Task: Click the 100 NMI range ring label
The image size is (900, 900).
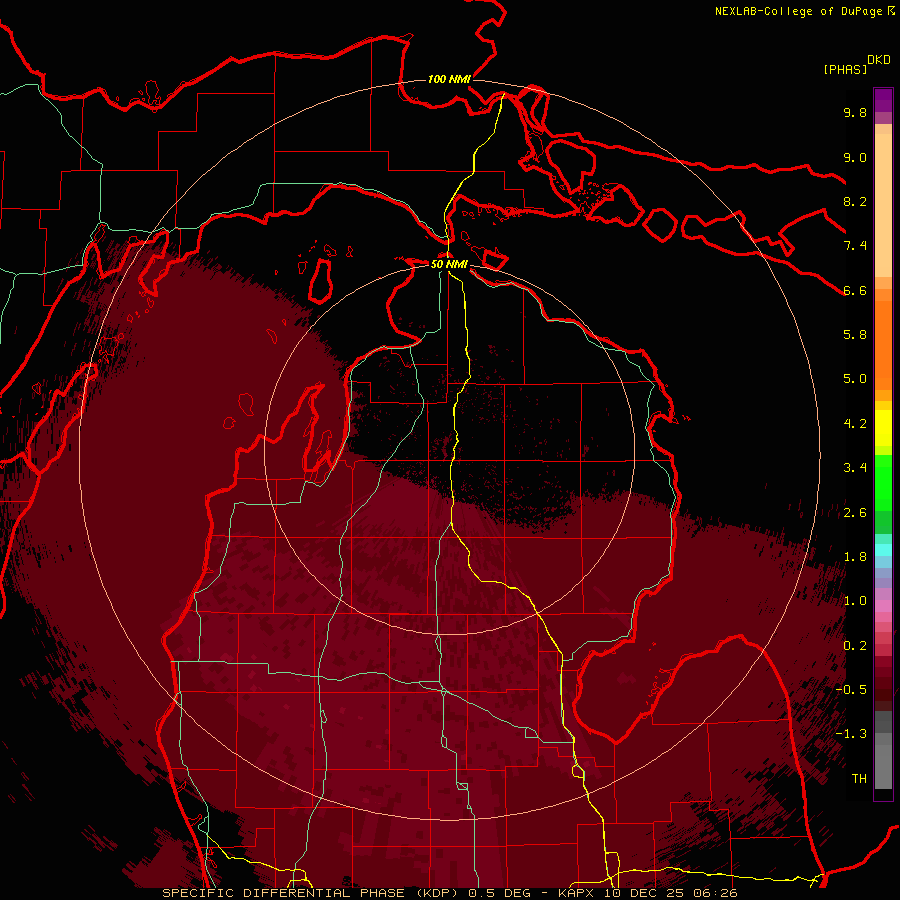Action: click(x=449, y=79)
